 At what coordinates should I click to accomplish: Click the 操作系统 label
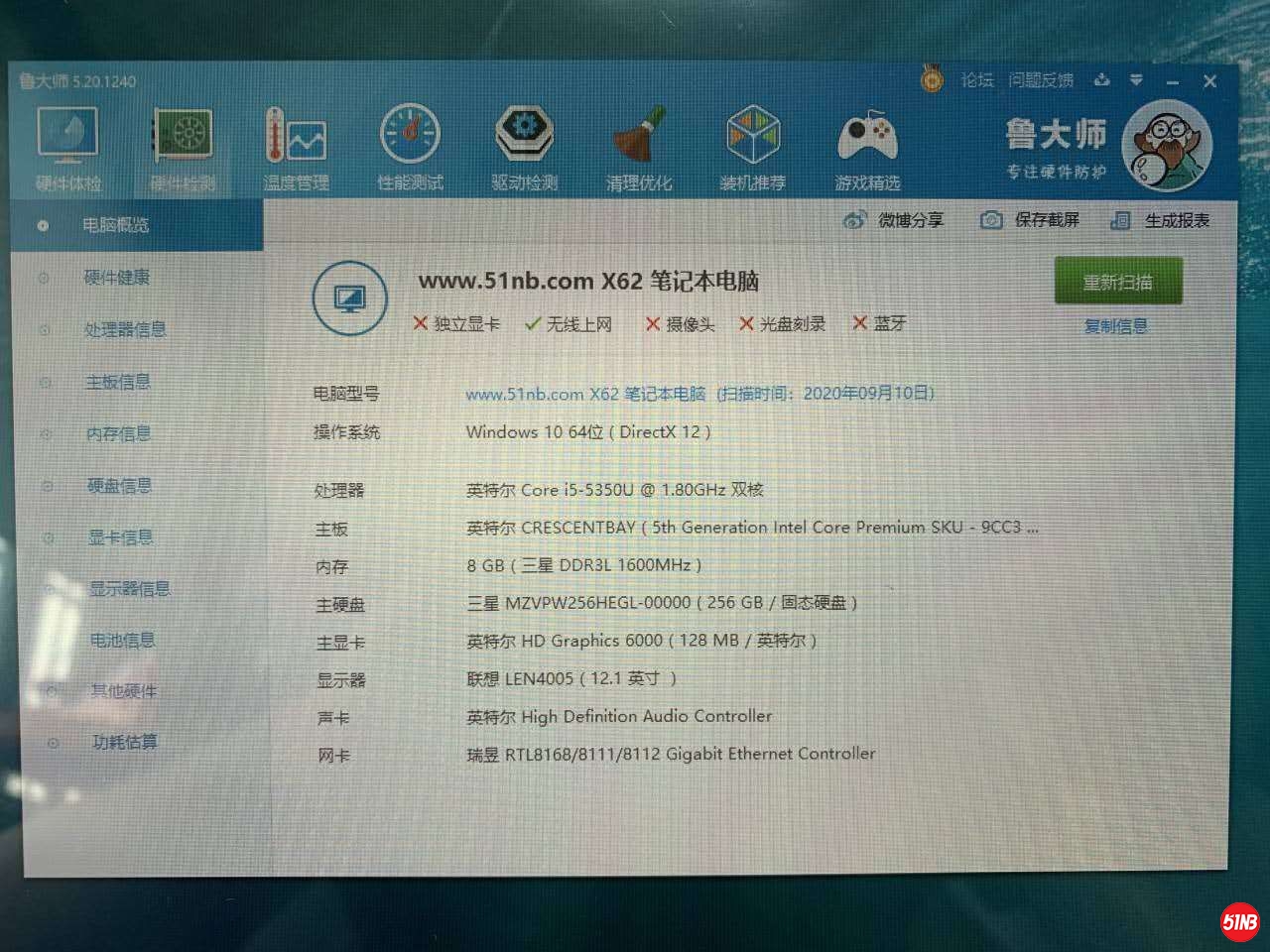pyautogui.click(x=346, y=432)
